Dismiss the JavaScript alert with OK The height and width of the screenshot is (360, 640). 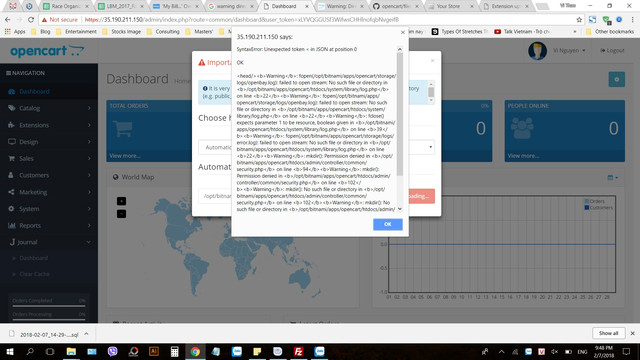click(387, 224)
